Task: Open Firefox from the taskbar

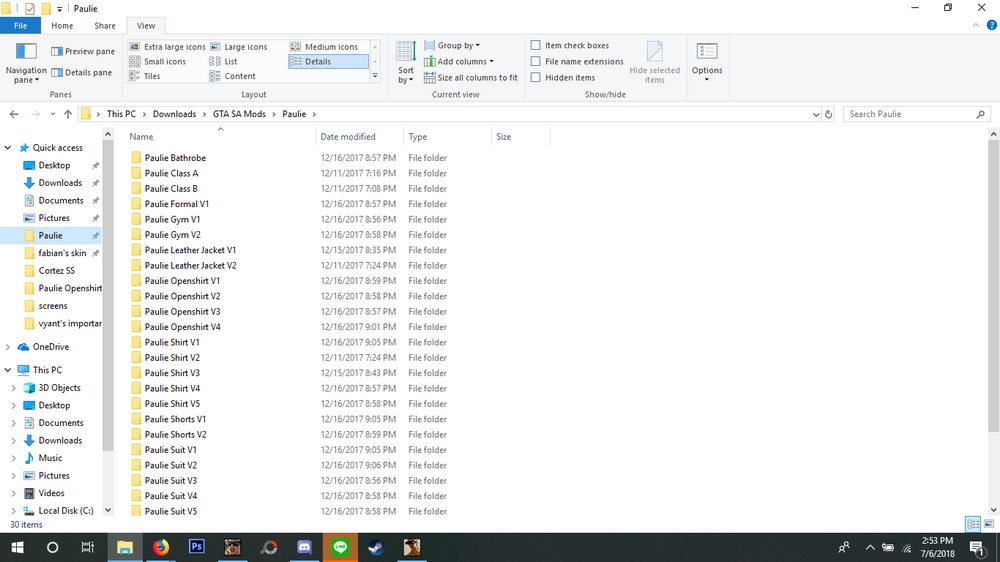Action: click(161, 547)
